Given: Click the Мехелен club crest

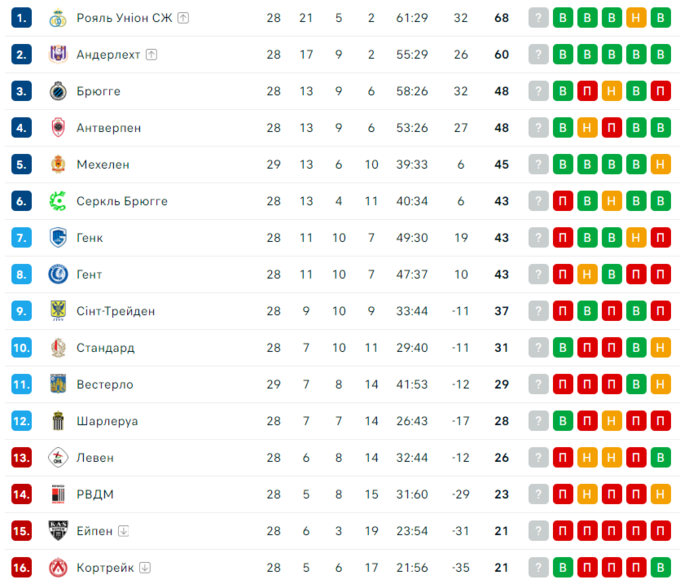Looking at the screenshot, I should tap(58, 164).
